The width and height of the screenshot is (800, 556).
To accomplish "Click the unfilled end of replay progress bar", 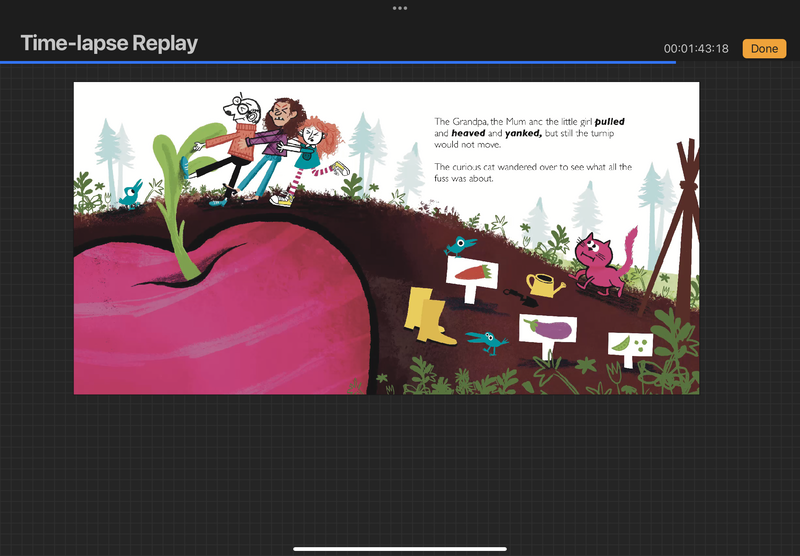I will click(740, 62).
